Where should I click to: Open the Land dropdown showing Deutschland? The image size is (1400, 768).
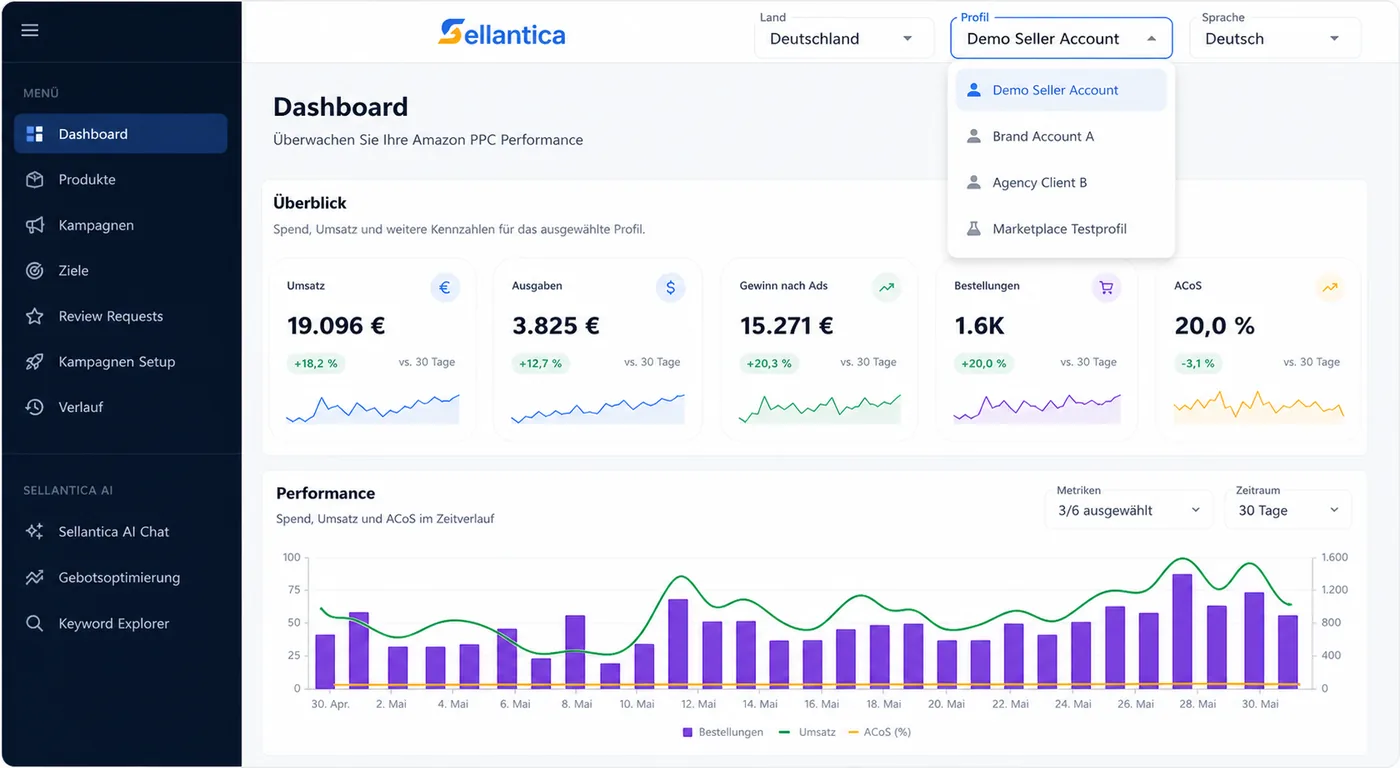tap(841, 38)
